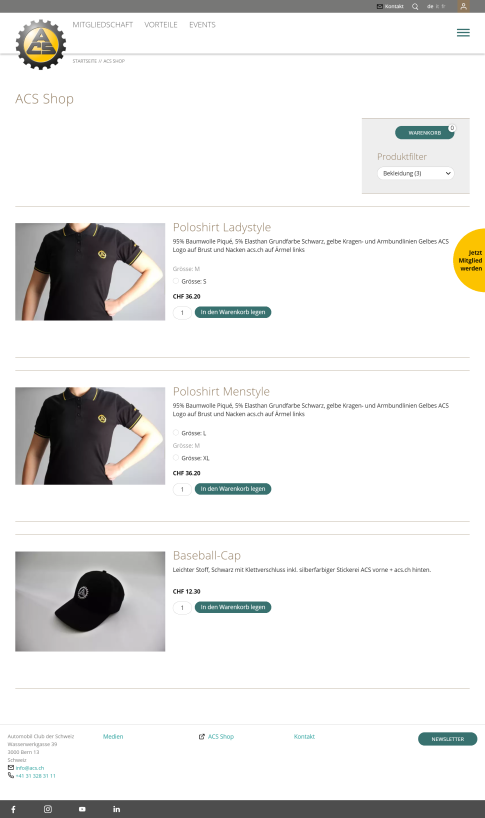Open the Instagram icon in footer
The height and width of the screenshot is (818, 485).
[48, 809]
